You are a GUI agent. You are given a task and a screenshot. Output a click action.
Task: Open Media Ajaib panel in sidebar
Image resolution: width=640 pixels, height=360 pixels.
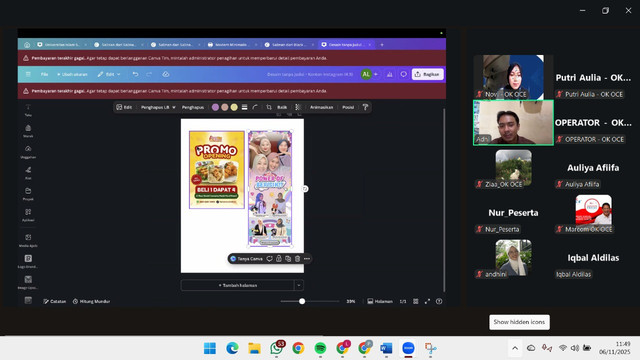click(28, 240)
